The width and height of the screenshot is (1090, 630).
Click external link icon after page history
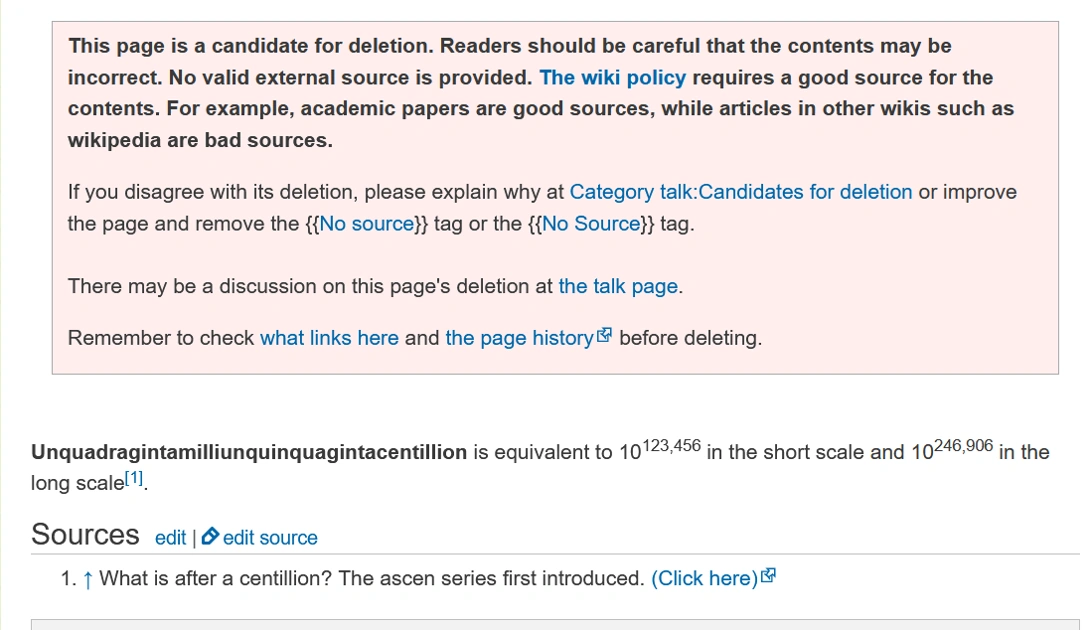604,337
